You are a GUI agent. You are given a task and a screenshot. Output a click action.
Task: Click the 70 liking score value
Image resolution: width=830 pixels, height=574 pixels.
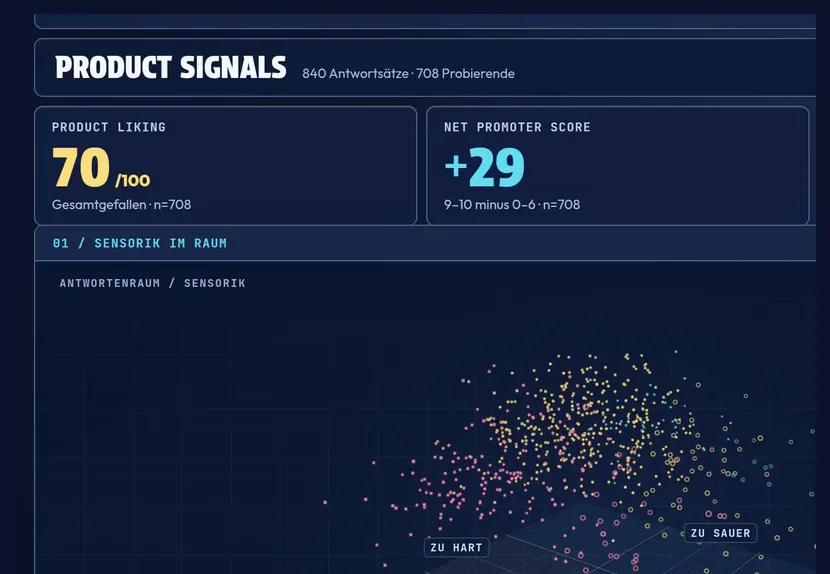tap(81, 167)
